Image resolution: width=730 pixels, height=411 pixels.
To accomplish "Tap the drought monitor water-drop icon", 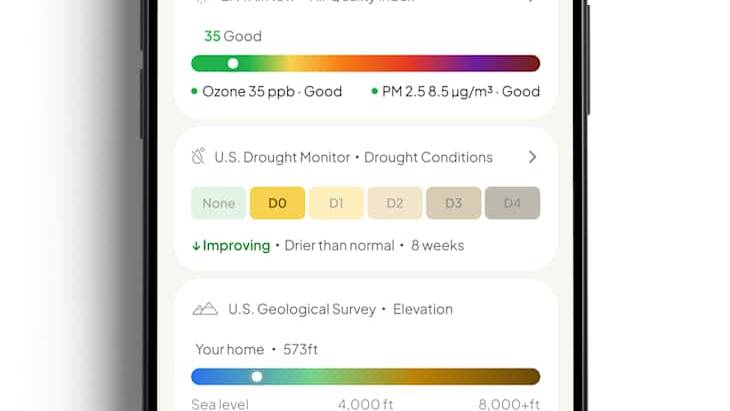I will [x=198, y=156].
